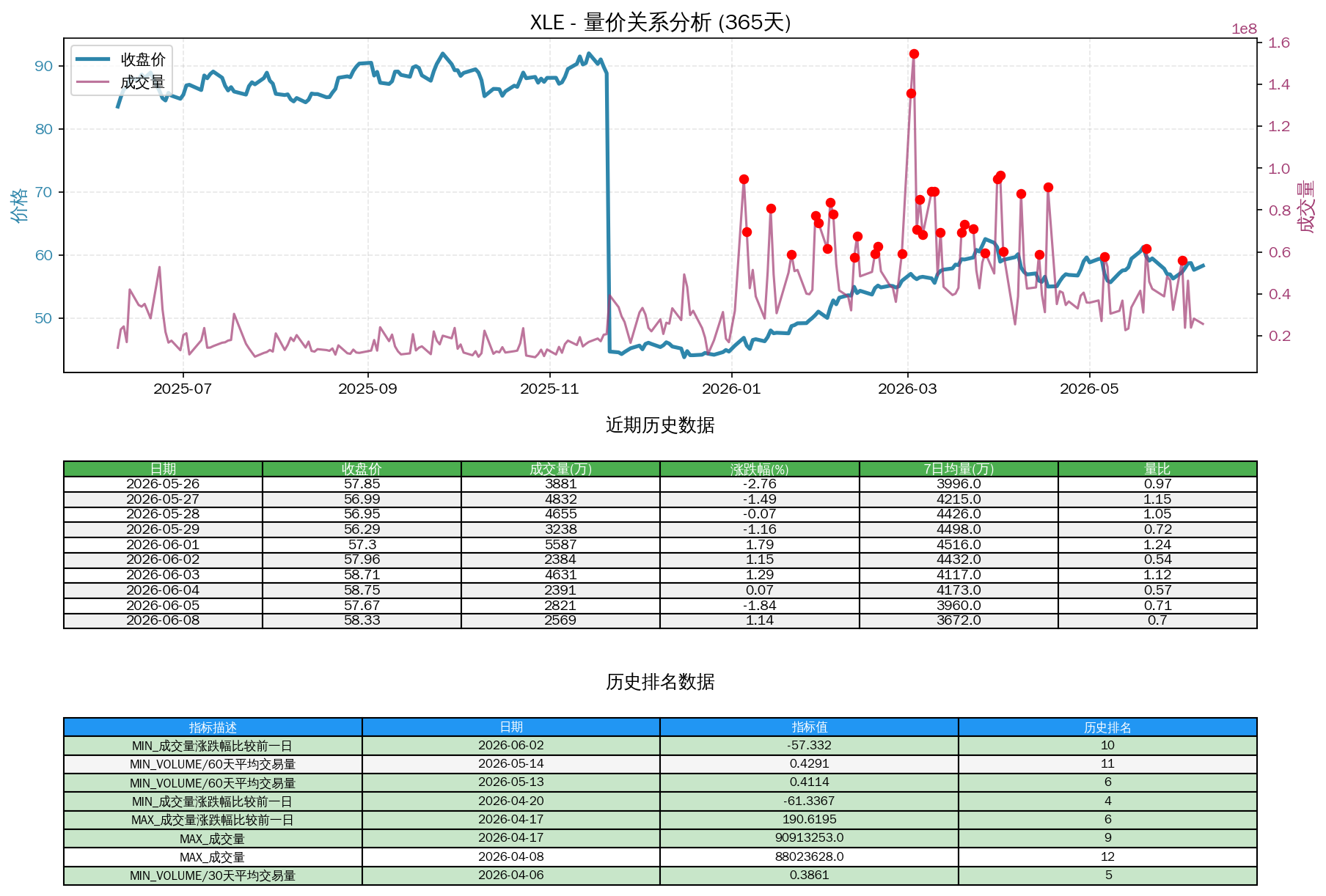Click x-axis label 2025-09
This screenshot has width=1326, height=896.
pos(367,389)
